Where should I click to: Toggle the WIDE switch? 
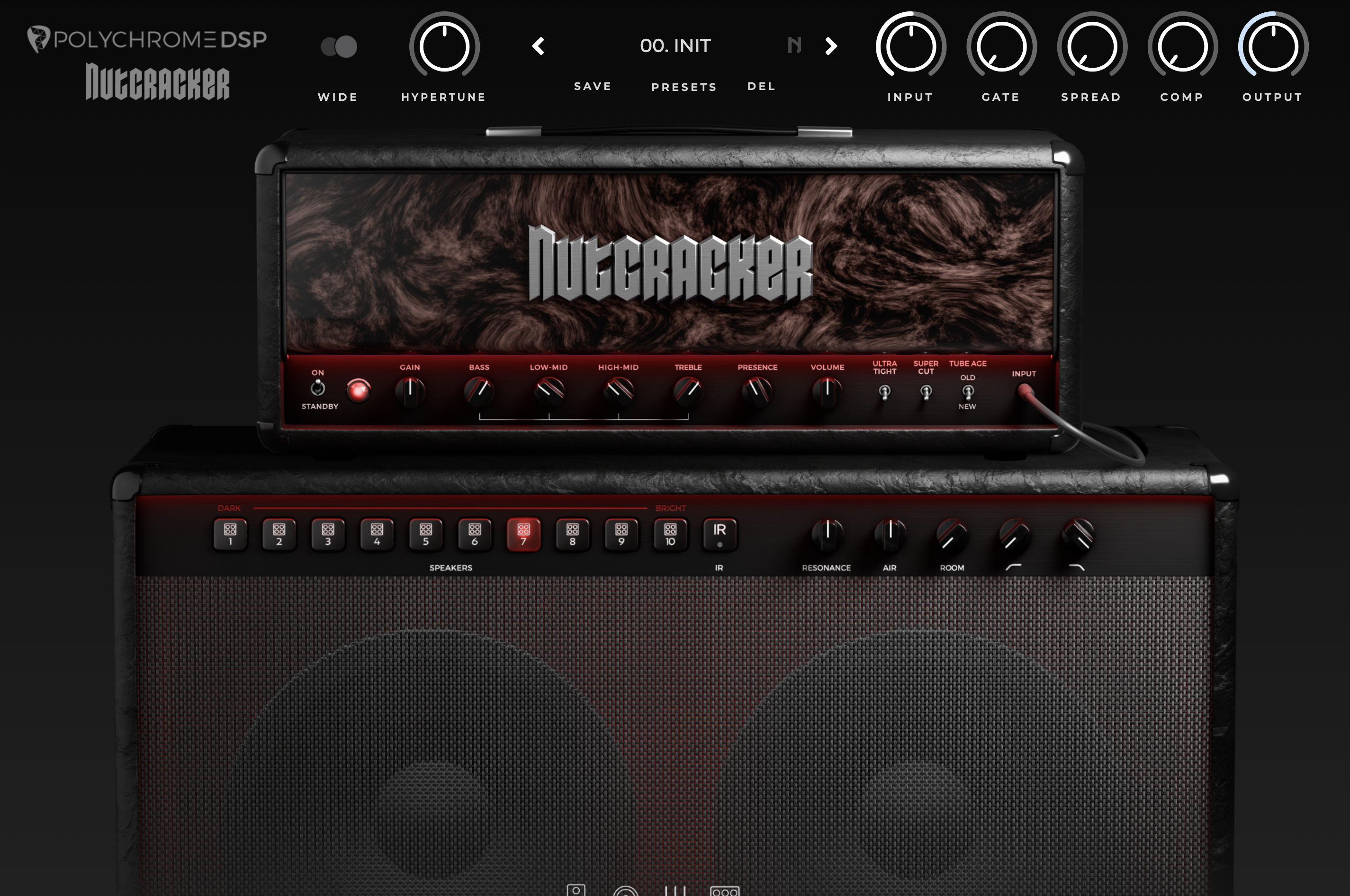point(339,46)
